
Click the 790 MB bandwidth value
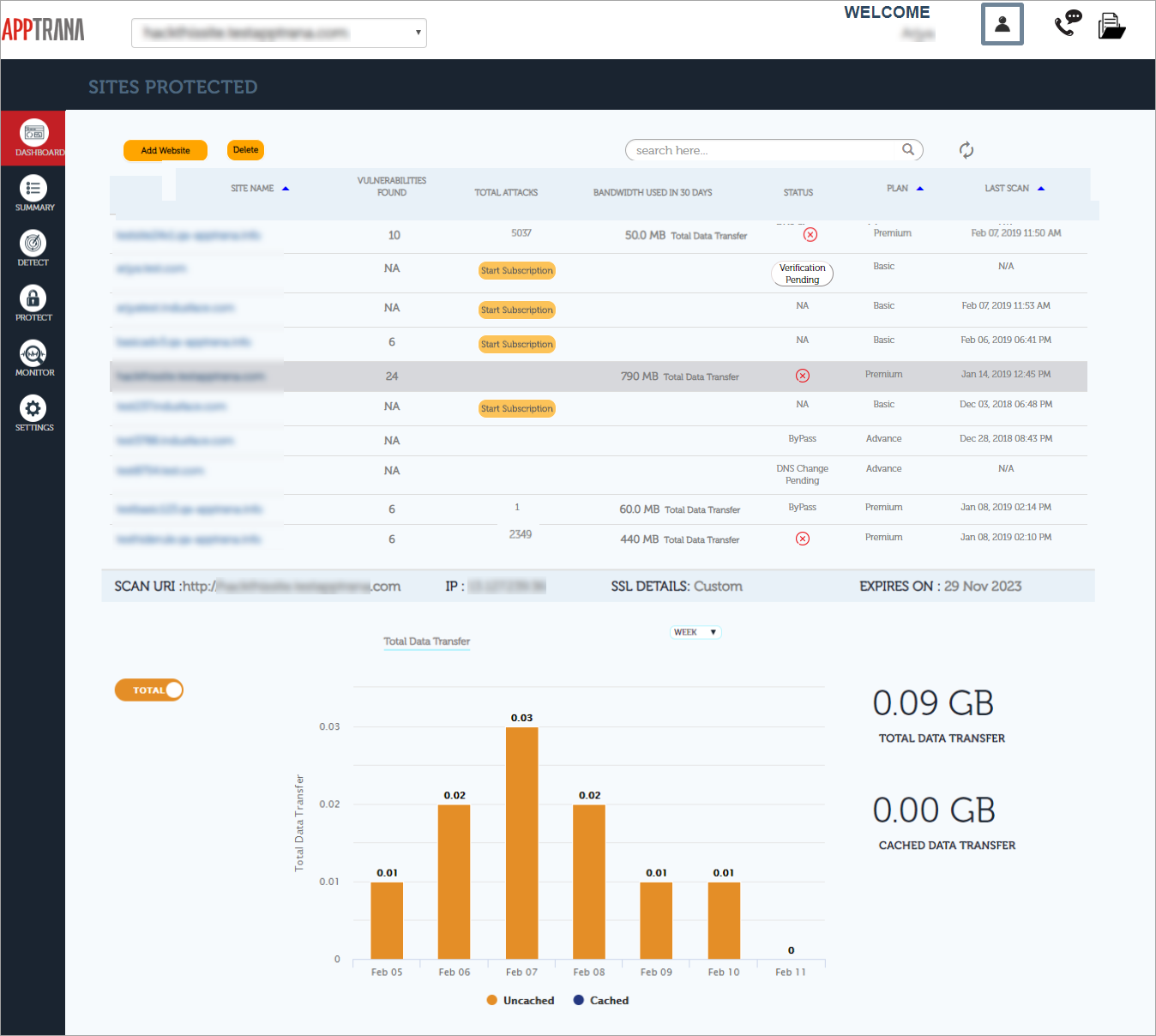[640, 376]
